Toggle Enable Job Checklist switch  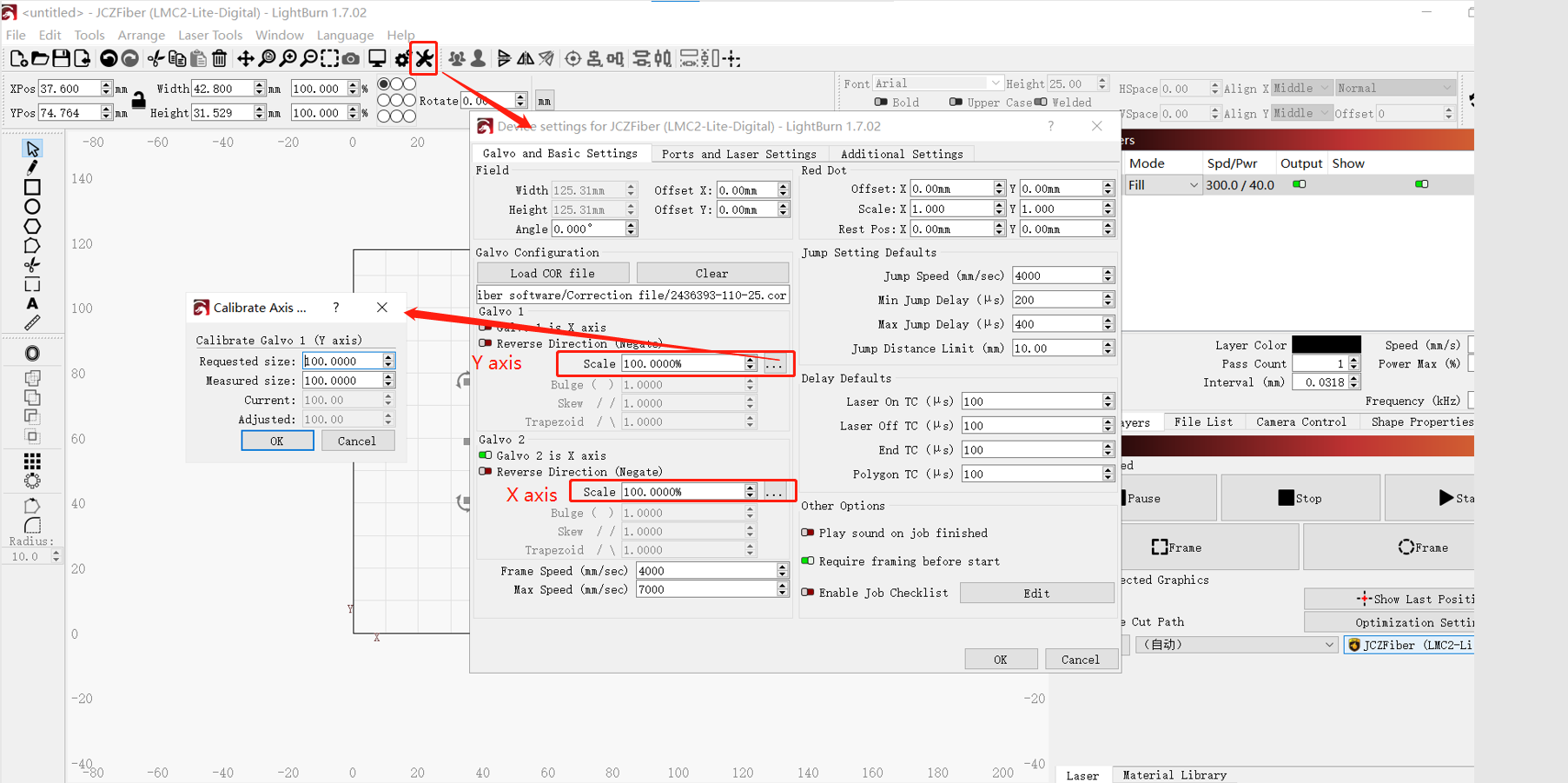[x=808, y=593]
